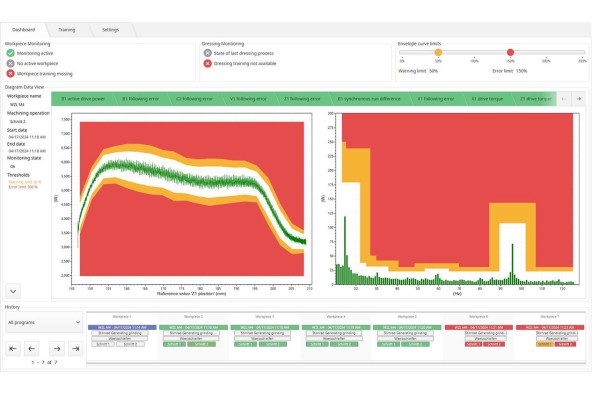Select the B1 synchronous run difference tab
Viewport: 592px width, 394px height.
click(369, 99)
